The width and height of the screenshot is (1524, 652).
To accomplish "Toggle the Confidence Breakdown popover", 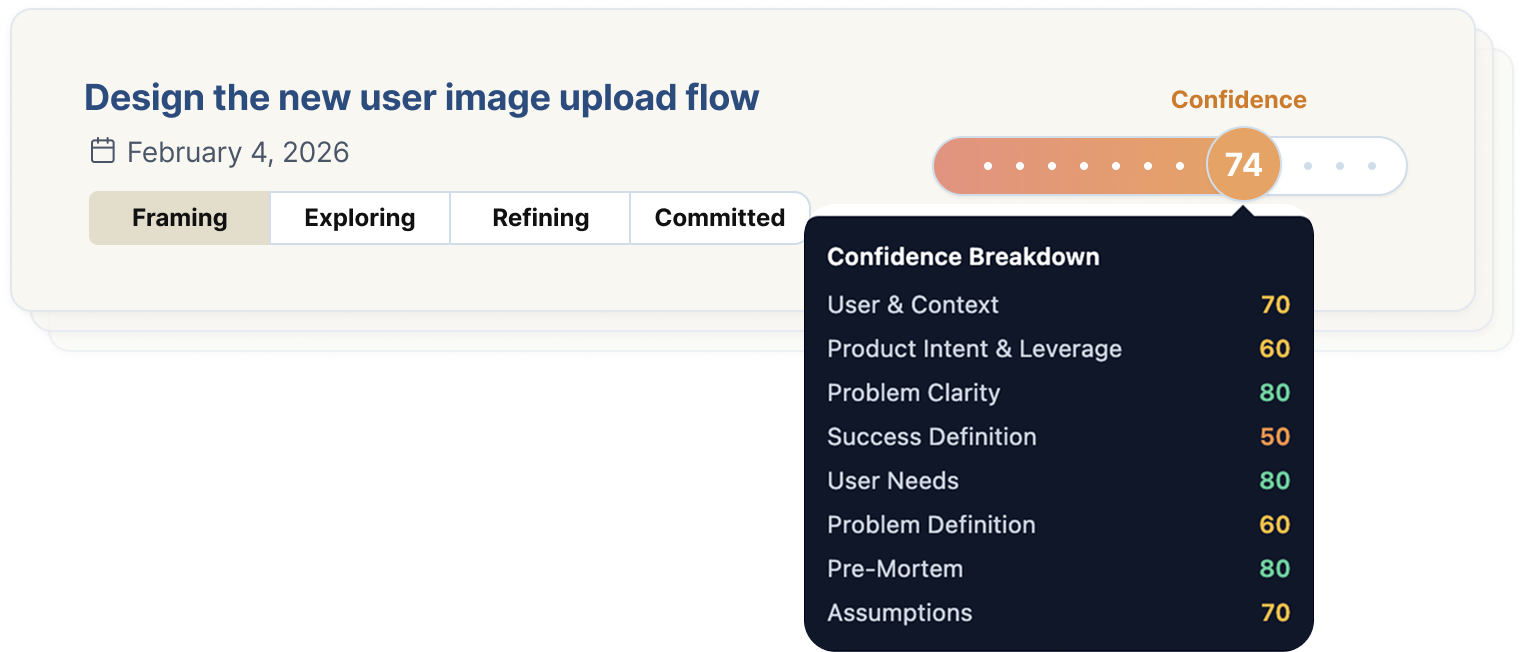I will pos(963,256).
